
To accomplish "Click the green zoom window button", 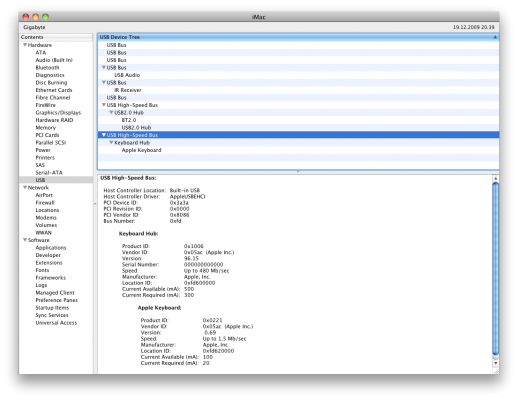I will click(46, 16).
